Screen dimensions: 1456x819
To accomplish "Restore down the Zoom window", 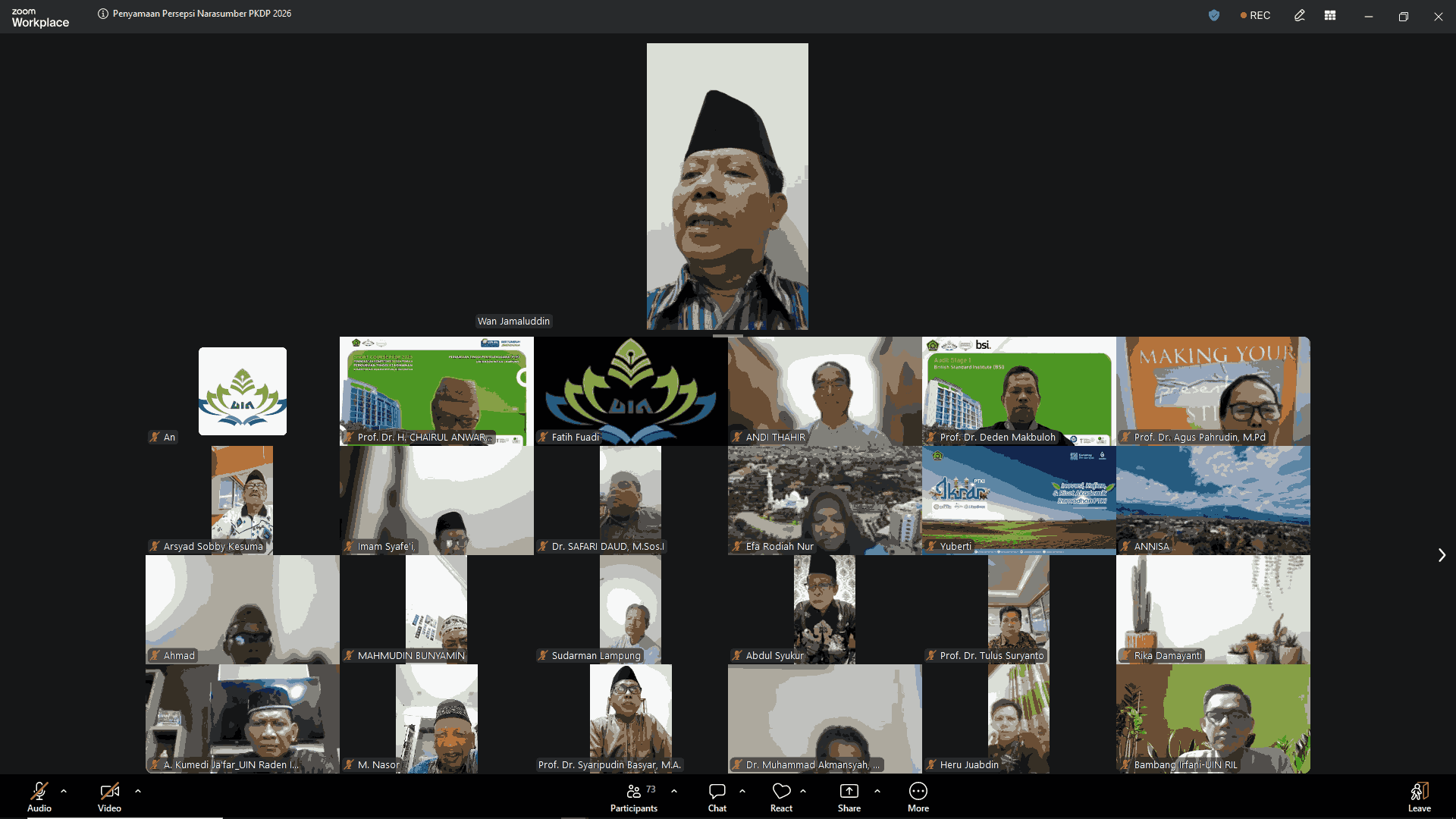I will pos(1404,16).
